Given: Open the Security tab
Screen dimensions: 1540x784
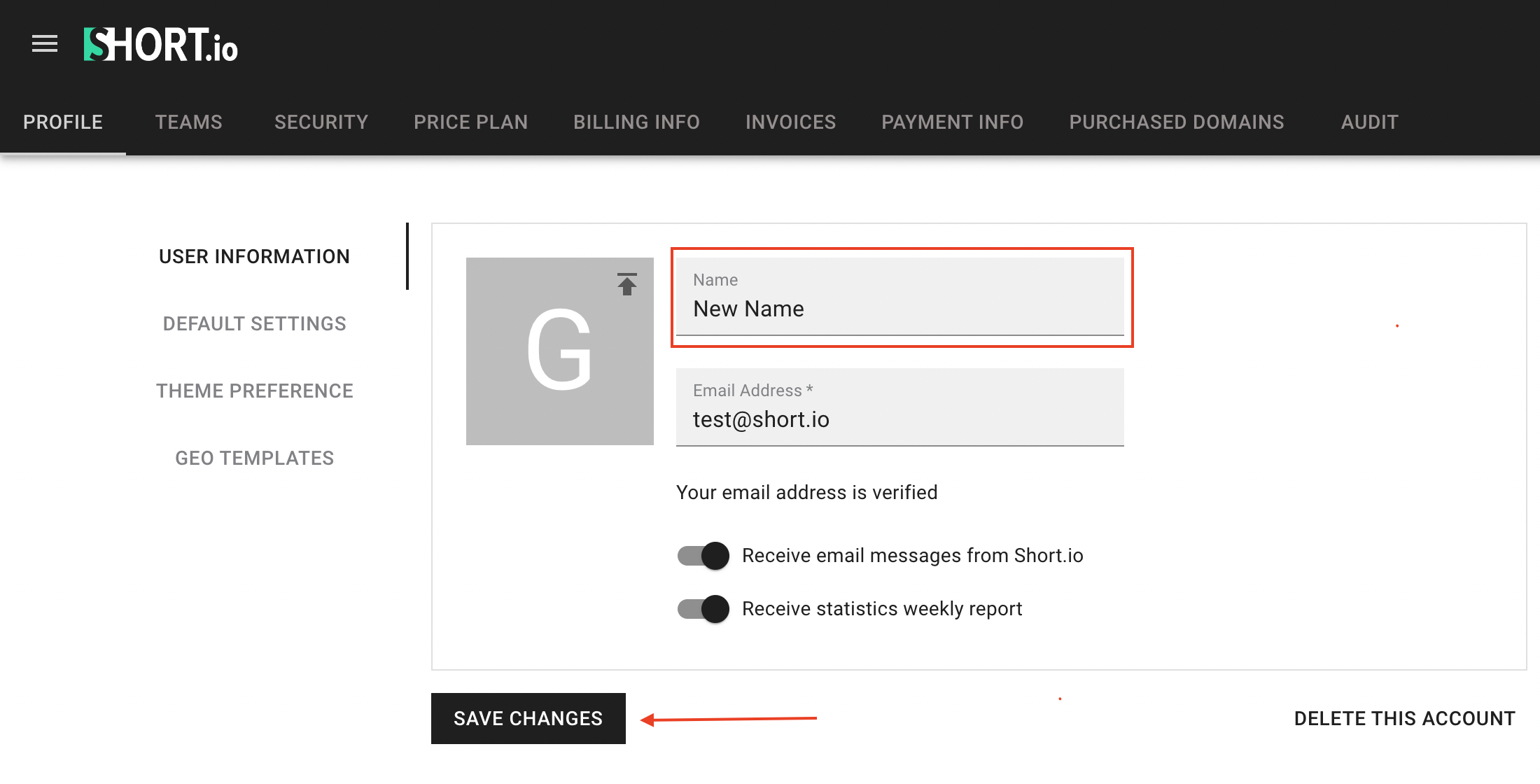Looking at the screenshot, I should click(x=321, y=122).
